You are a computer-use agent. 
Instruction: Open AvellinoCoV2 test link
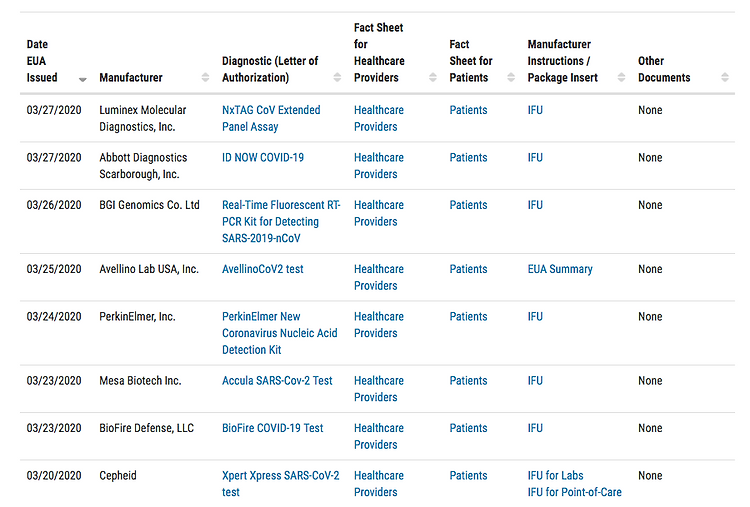(263, 269)
